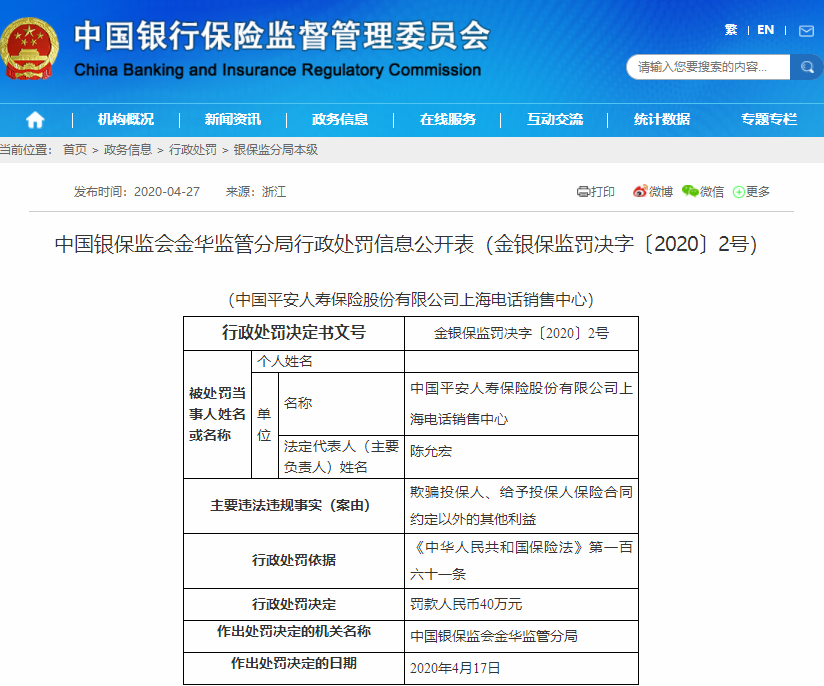Open the 在线服务 menu

[448, 119]
